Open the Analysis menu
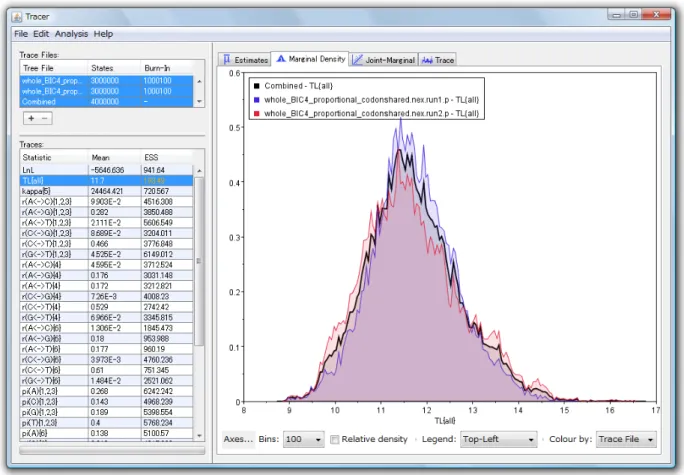 click(71, 34)
